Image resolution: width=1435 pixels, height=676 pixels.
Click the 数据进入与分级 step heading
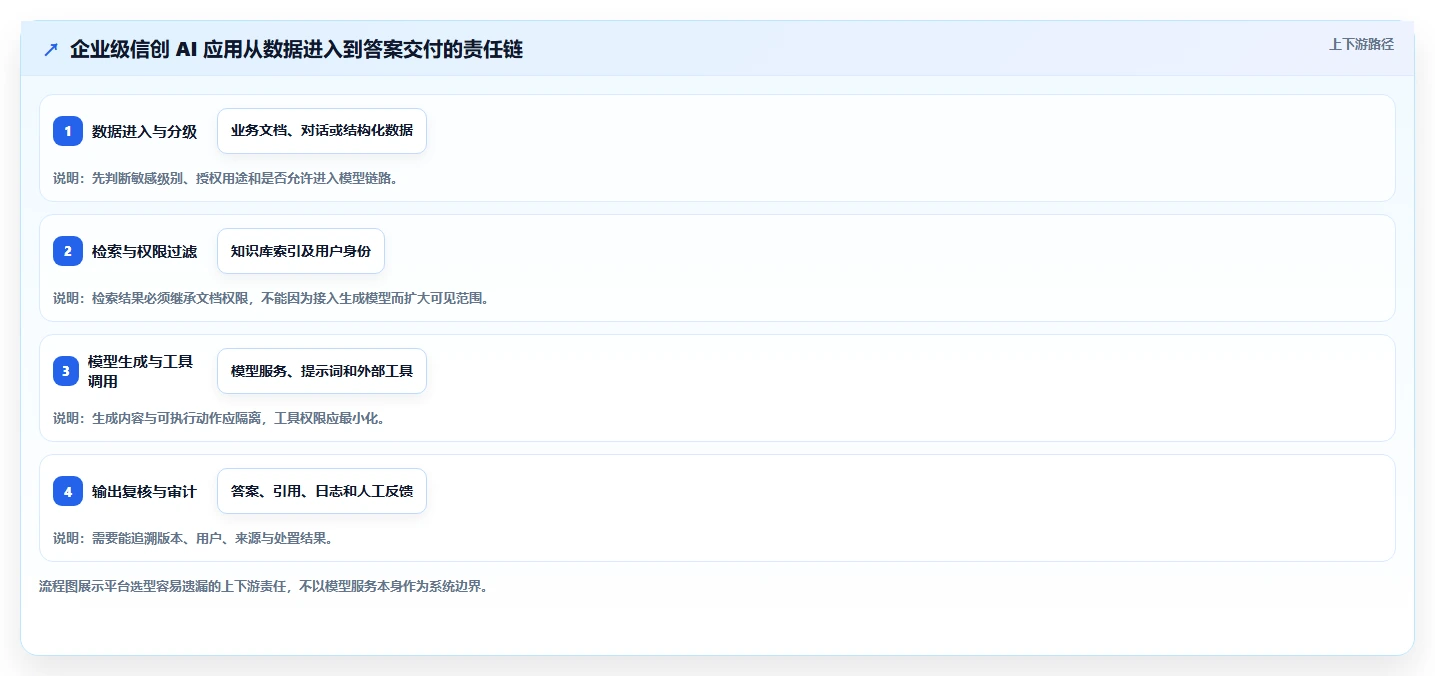point(145,131)
